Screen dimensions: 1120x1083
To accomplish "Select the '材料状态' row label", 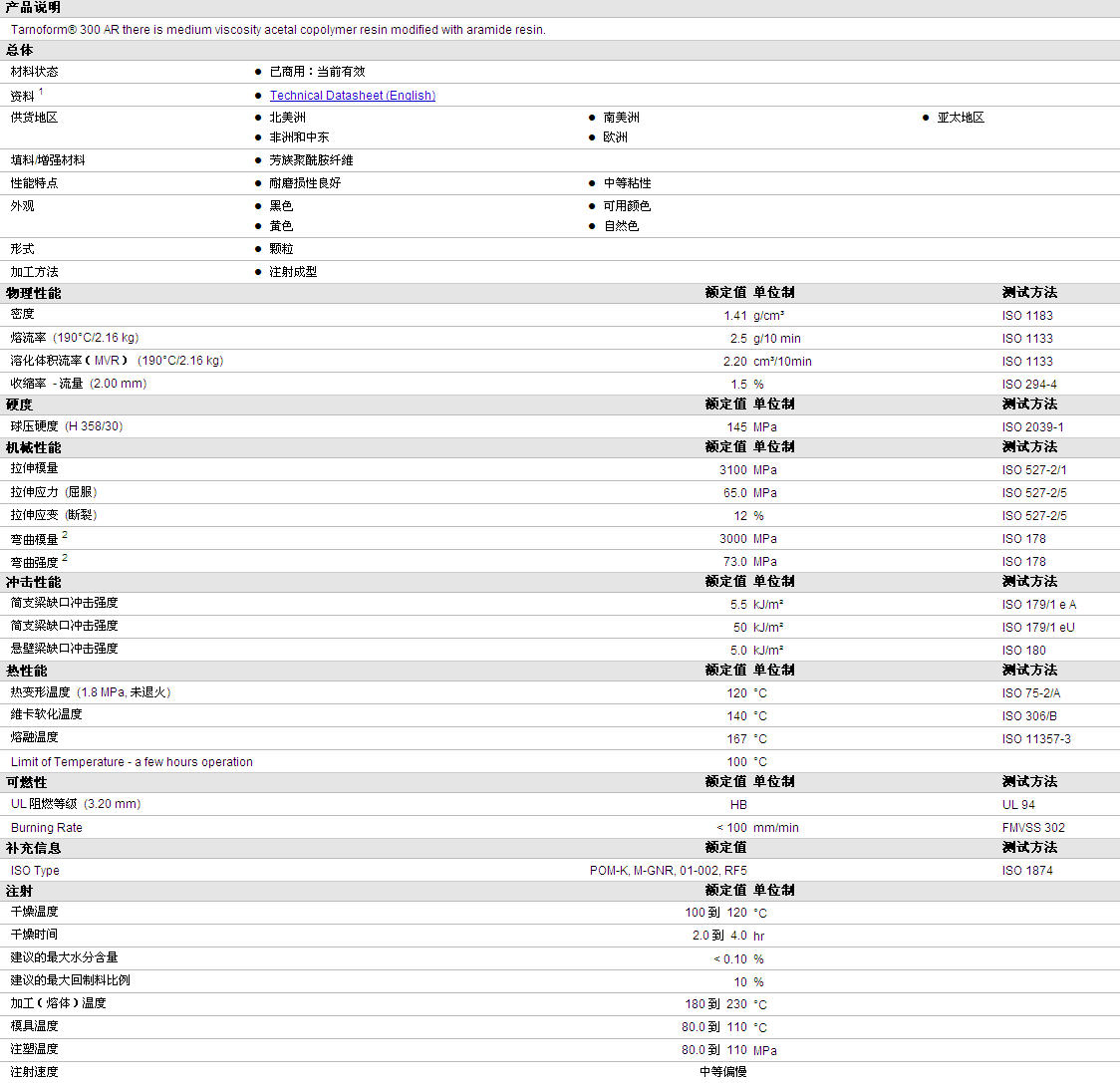I will [x=34, y=72].
